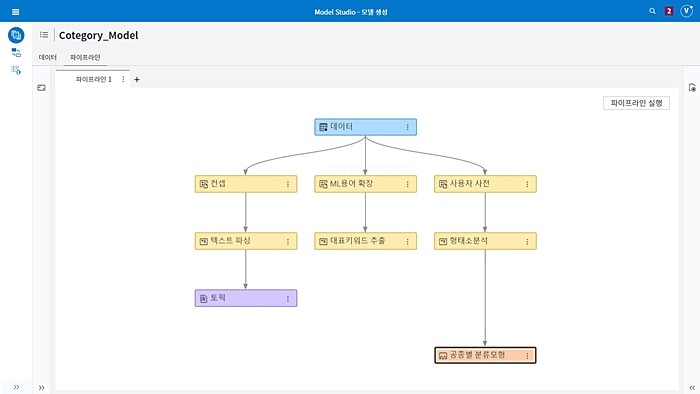Open the data table sidebar icon
The image size is (700, 394).
tap(16, 70)
